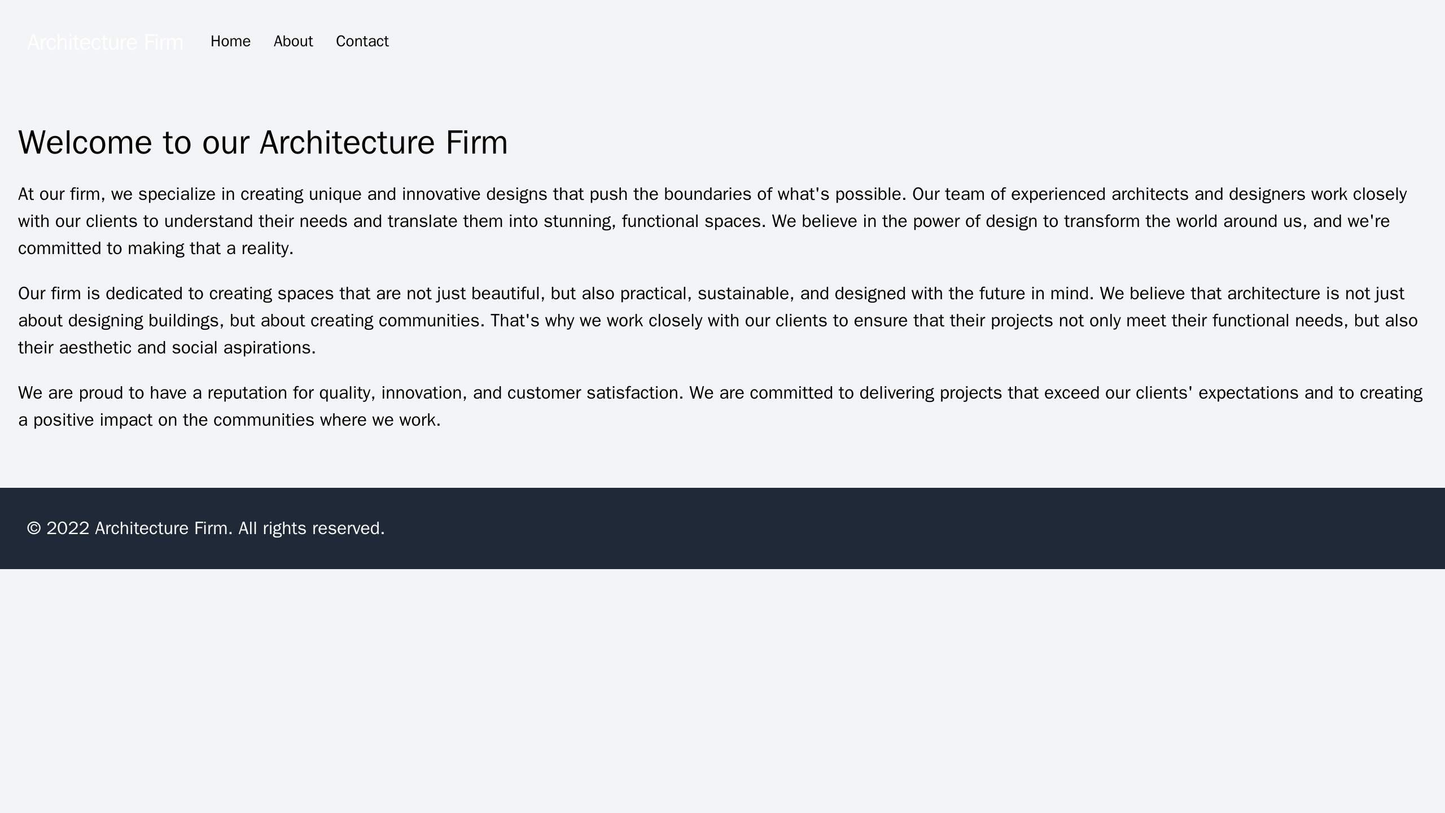Click the main content section
The height and width of the screenshot is (813, 1445).
(x=720, y=280)
